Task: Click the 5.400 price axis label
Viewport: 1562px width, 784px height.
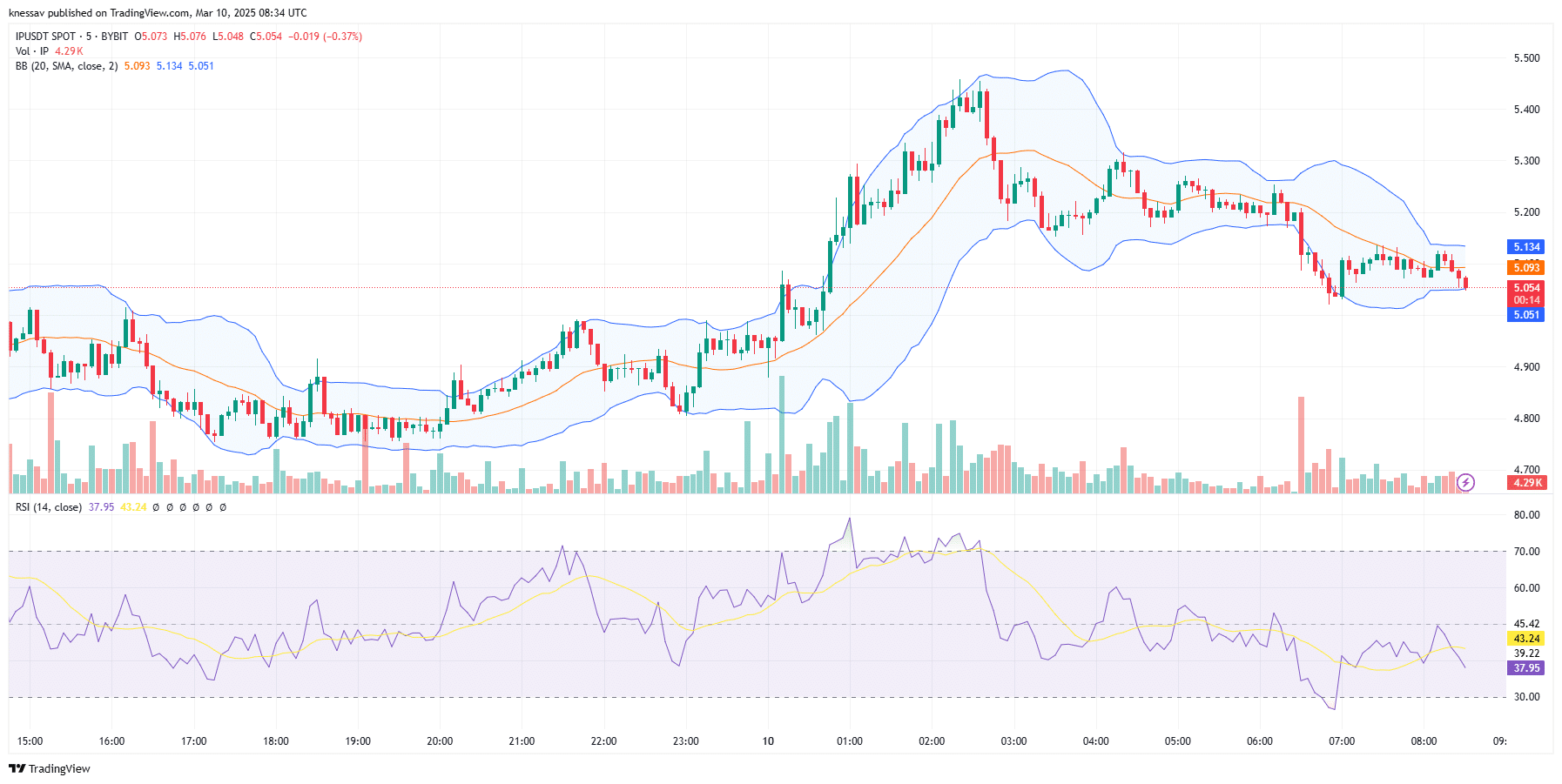Action: [x=1526, y=110]
